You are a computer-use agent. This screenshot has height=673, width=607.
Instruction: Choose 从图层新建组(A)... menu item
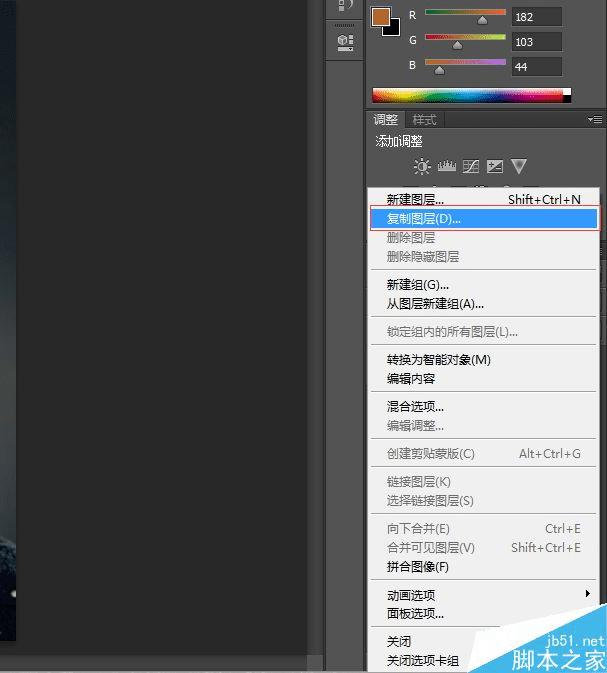(x=483, y=304)
